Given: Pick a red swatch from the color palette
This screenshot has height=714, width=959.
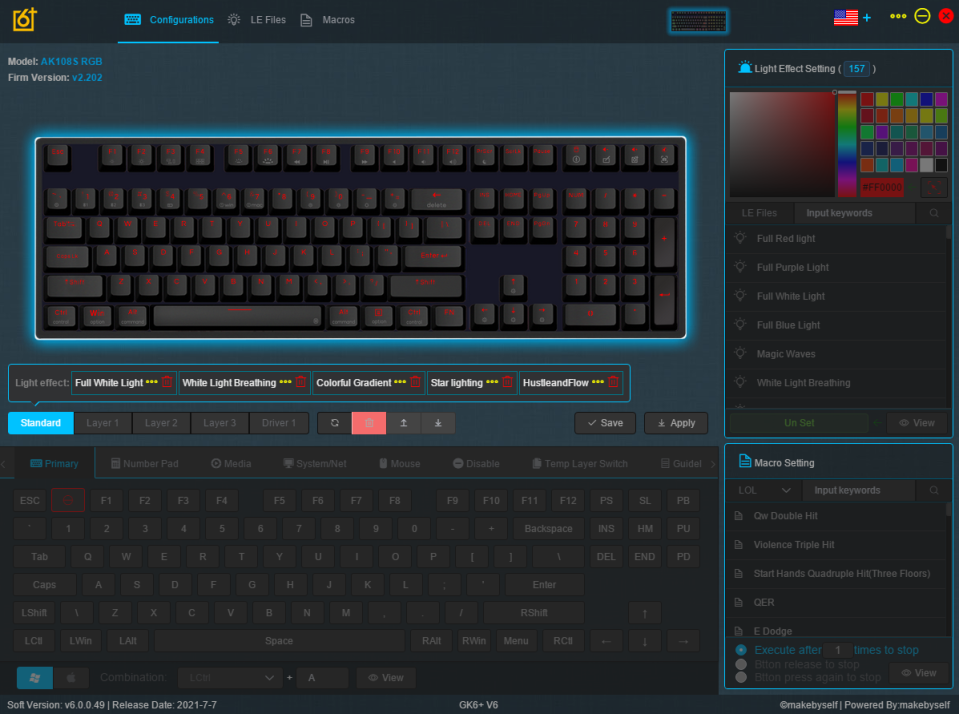Looking at the screenshot, I should 868,97.
